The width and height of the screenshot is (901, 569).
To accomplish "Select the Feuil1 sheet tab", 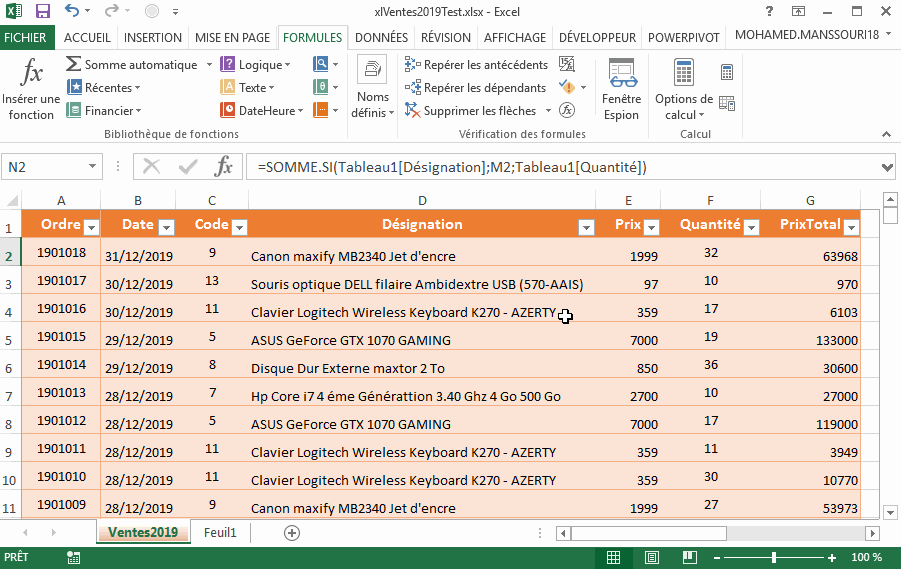I will pyautogui.click(x=220, y=533).
